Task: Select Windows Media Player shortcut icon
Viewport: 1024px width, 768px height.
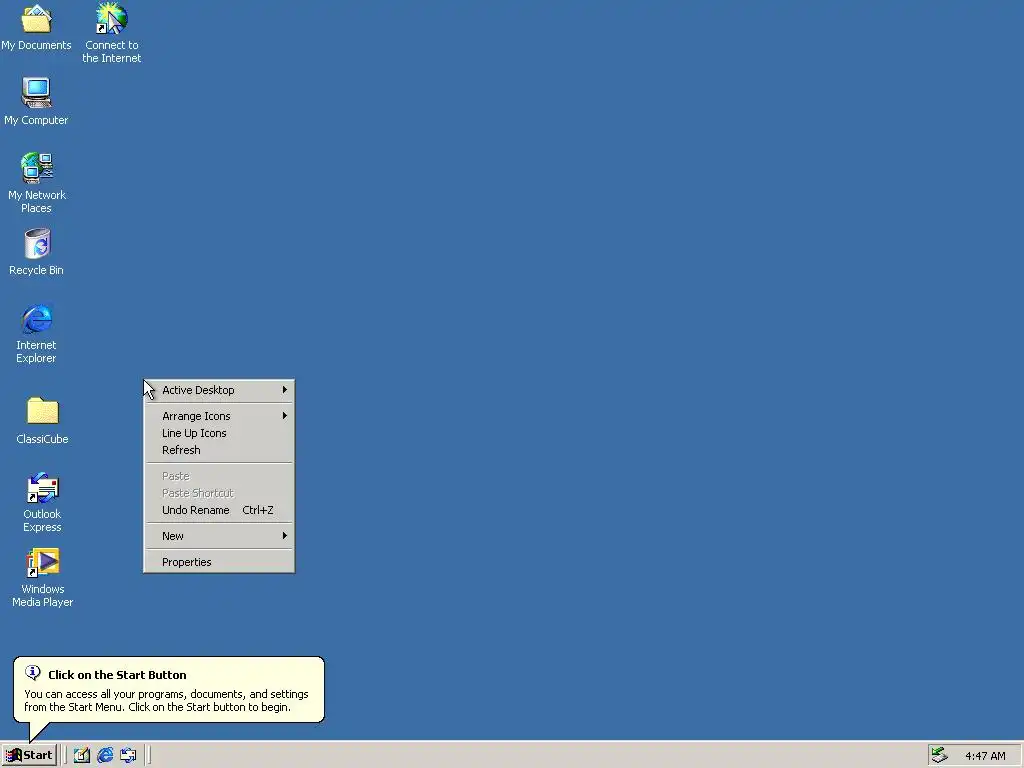Action: coord(42,563)
